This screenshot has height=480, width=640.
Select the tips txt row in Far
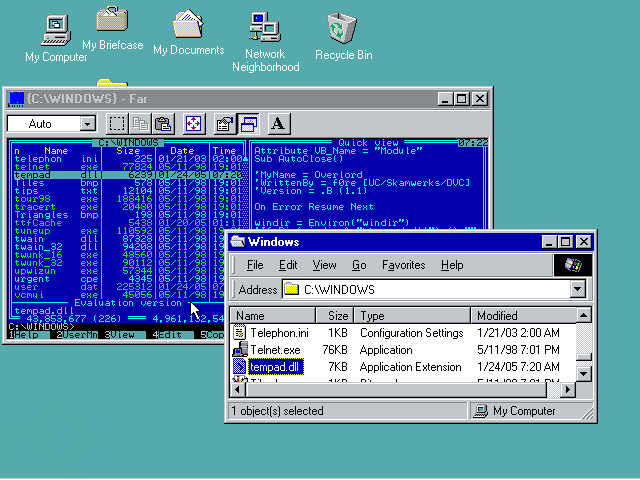(x=128, y=191)
